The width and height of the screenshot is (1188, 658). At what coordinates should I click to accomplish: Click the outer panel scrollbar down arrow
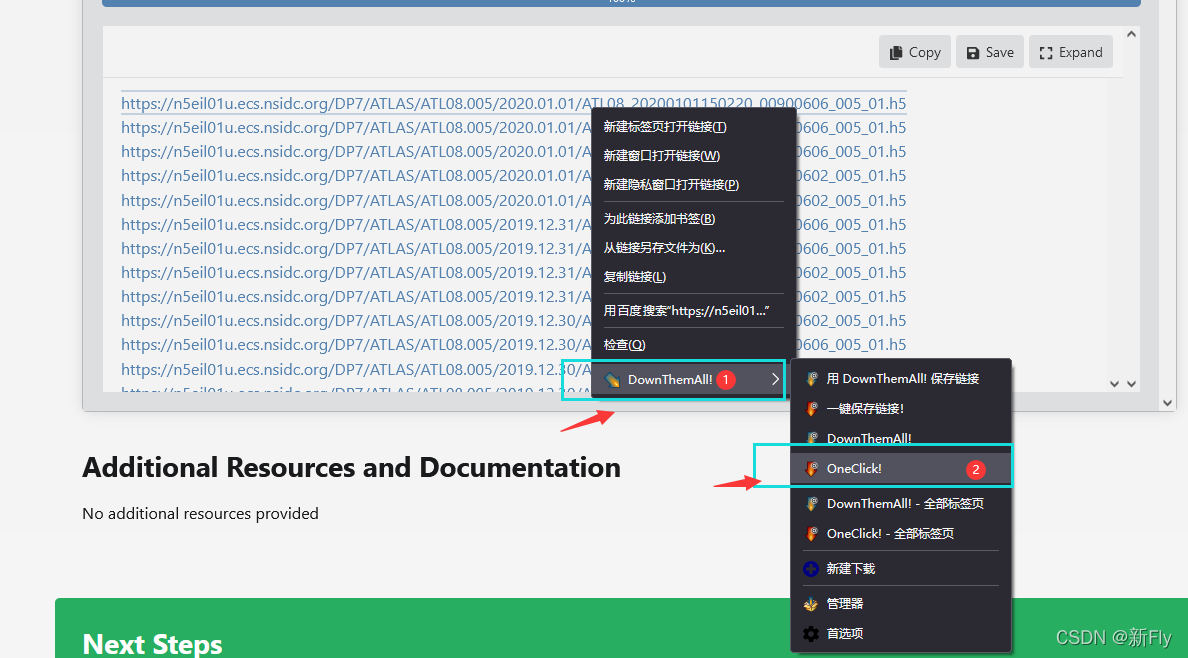coord(1168,403)
